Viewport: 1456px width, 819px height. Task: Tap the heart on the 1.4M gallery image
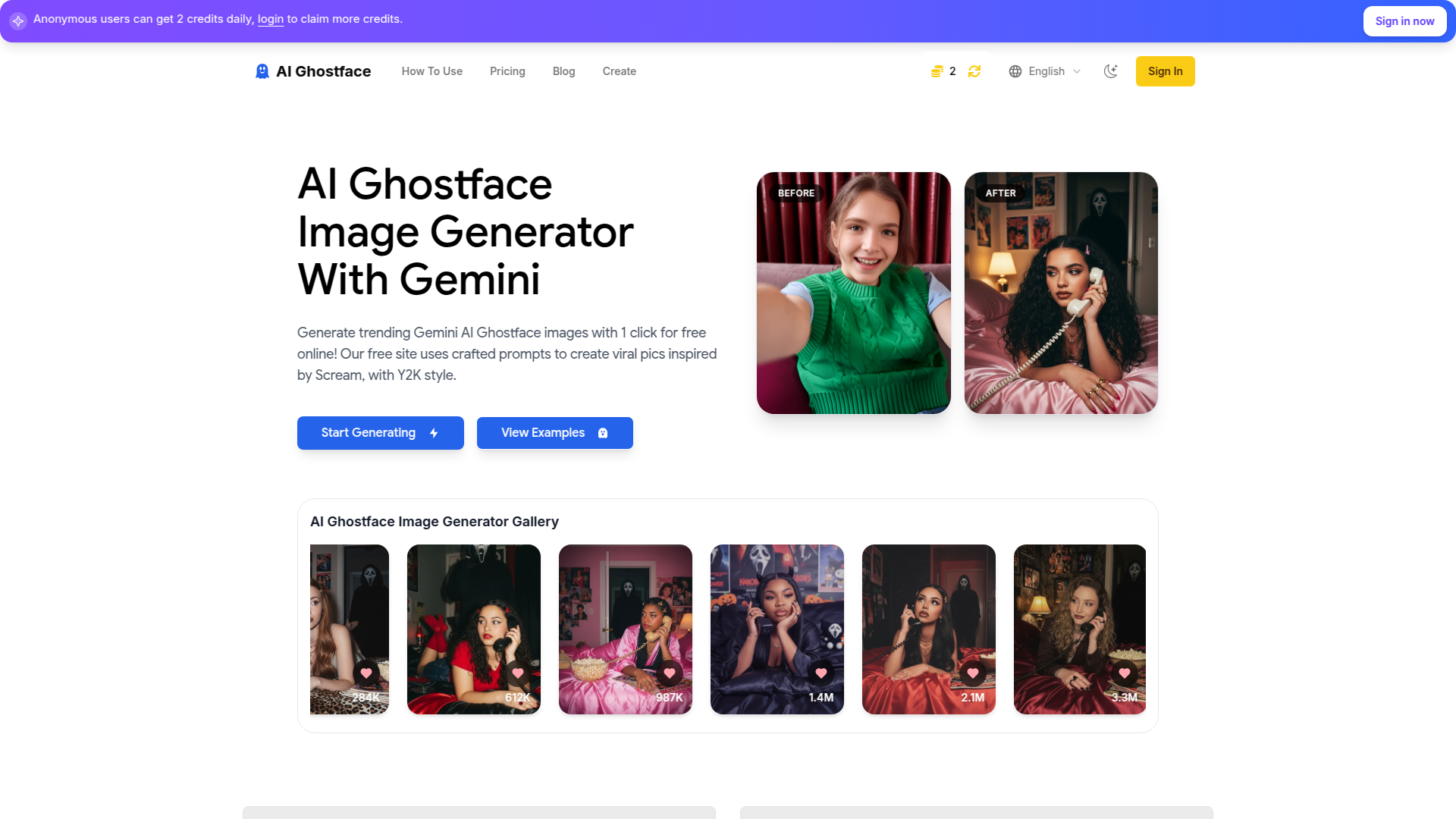pos(821,673)
